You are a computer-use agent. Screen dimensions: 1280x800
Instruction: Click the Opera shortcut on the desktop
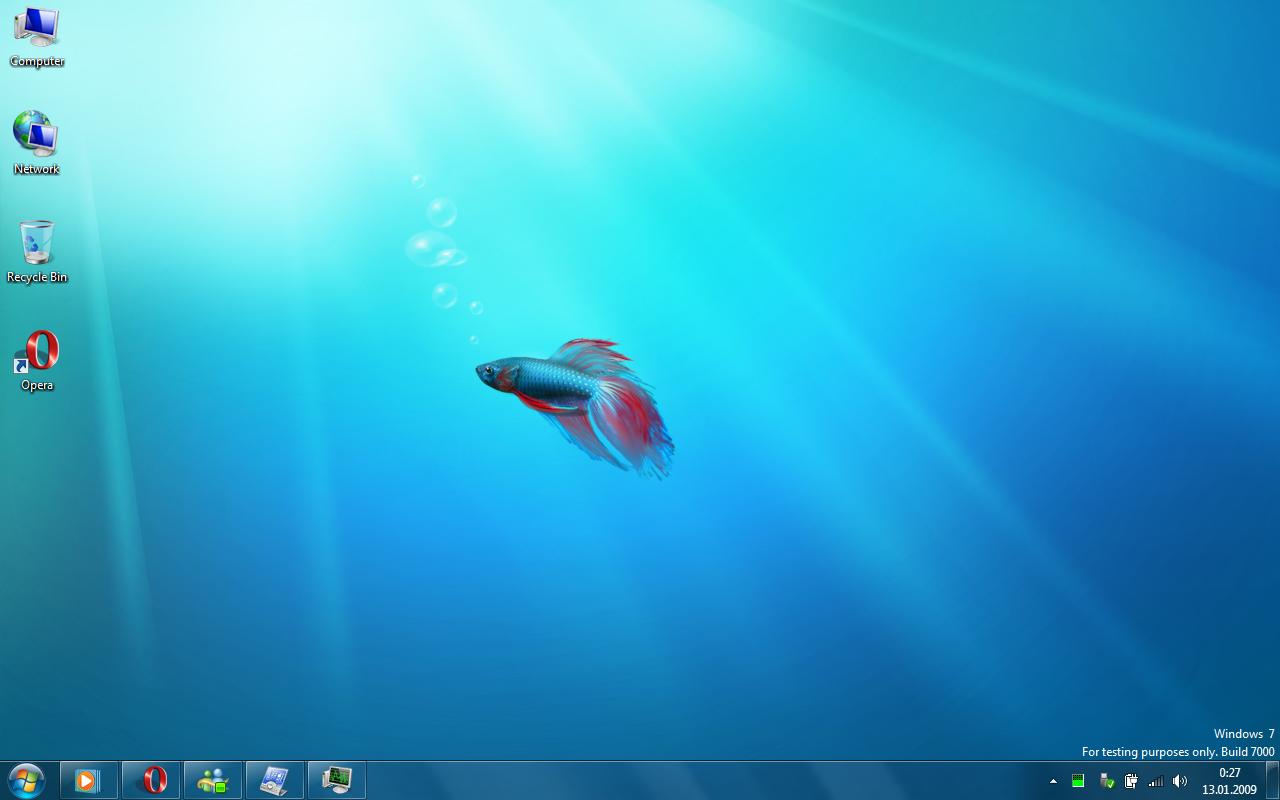click(38, 358)
